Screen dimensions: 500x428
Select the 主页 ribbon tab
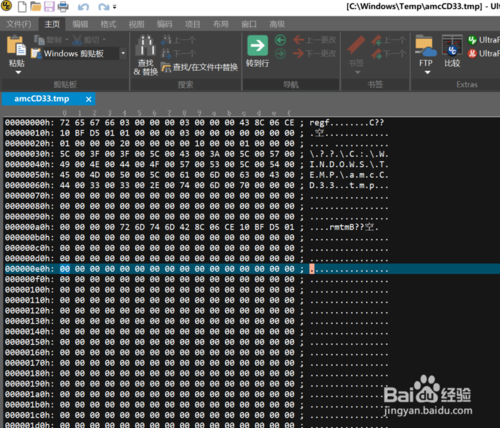(52, 24)
